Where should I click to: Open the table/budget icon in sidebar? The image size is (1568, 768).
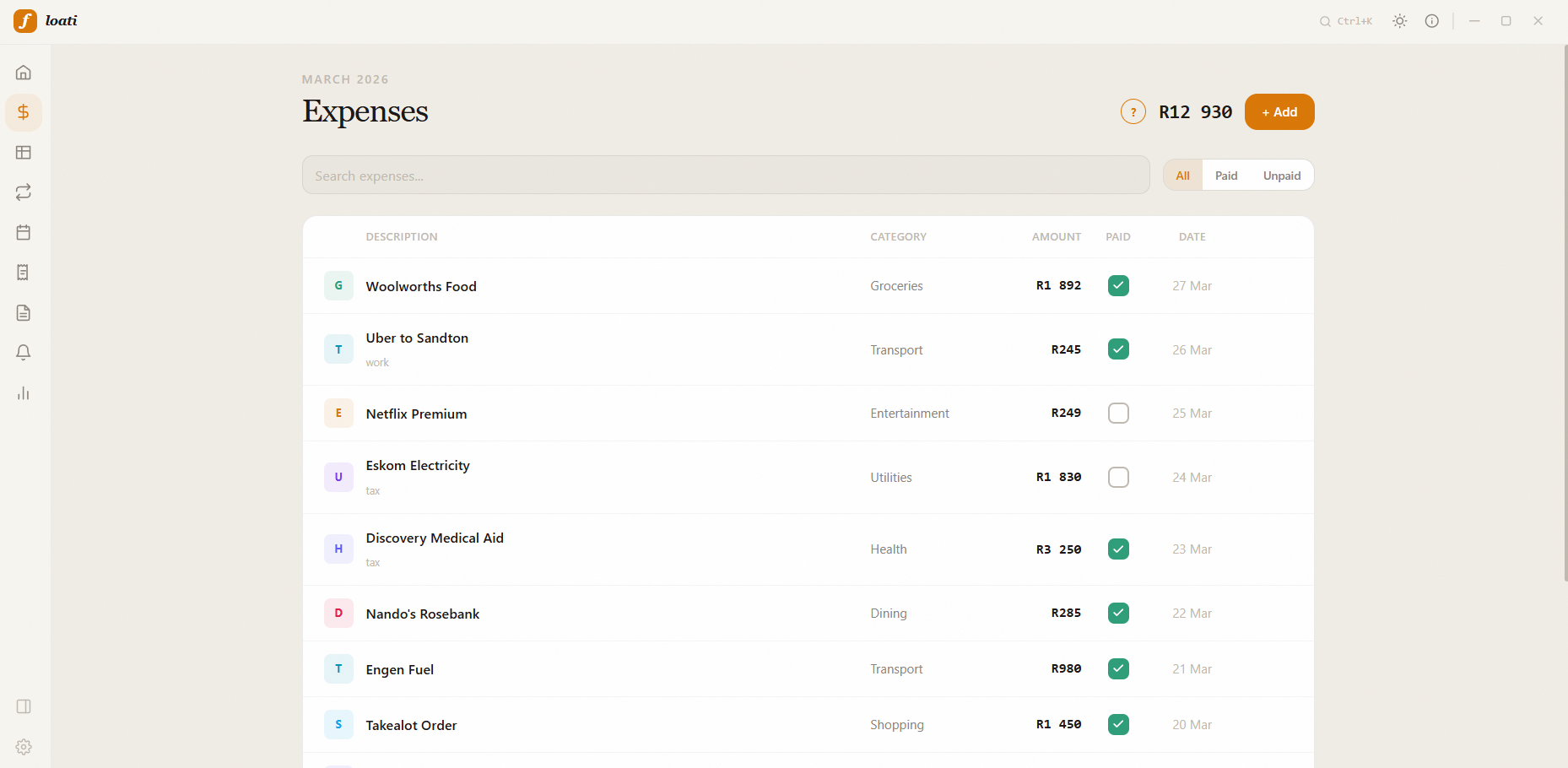coord(24,153)
